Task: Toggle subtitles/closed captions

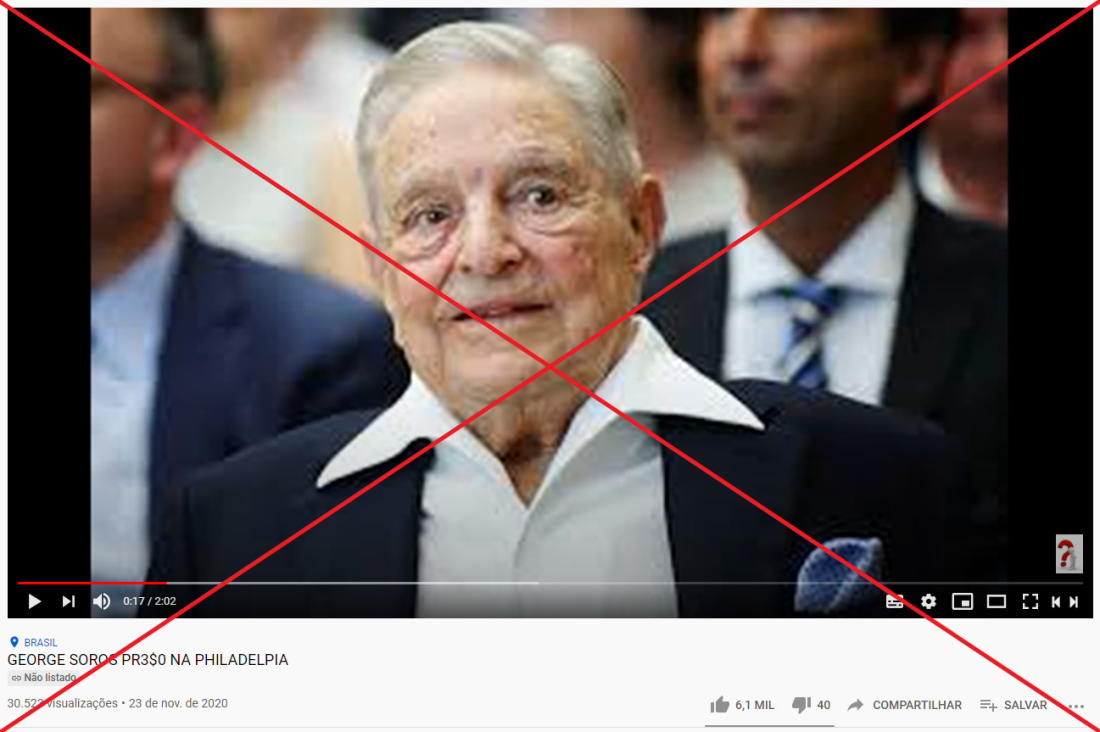Action: point(894,601)
